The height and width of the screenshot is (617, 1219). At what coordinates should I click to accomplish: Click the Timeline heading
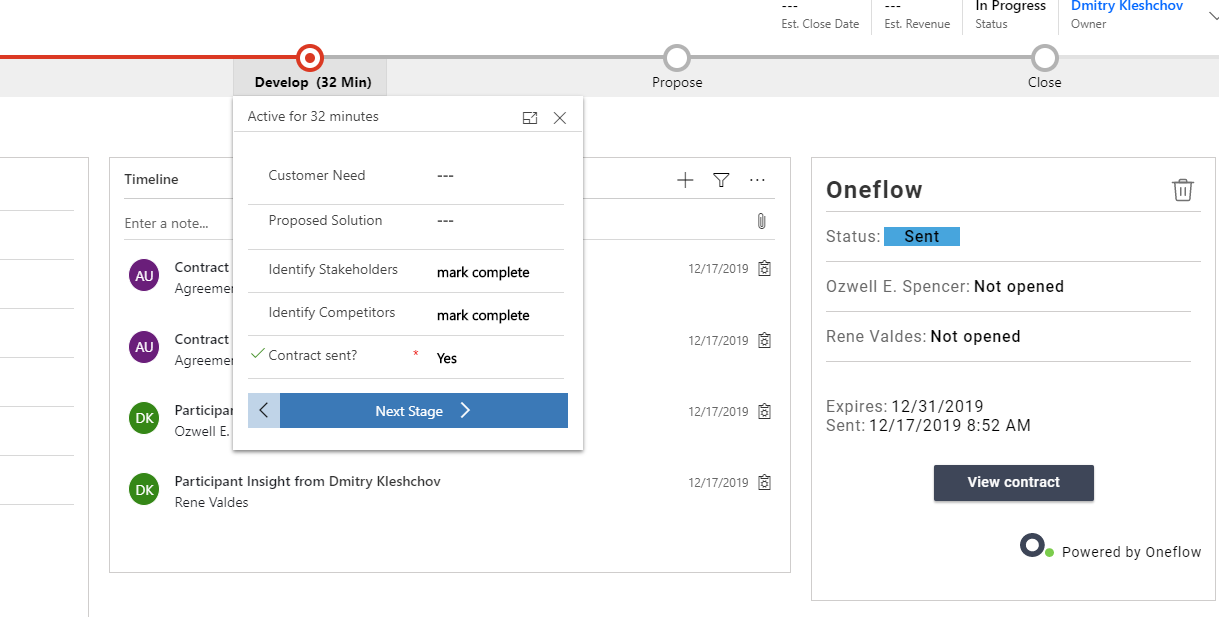(x=151, y=180)
